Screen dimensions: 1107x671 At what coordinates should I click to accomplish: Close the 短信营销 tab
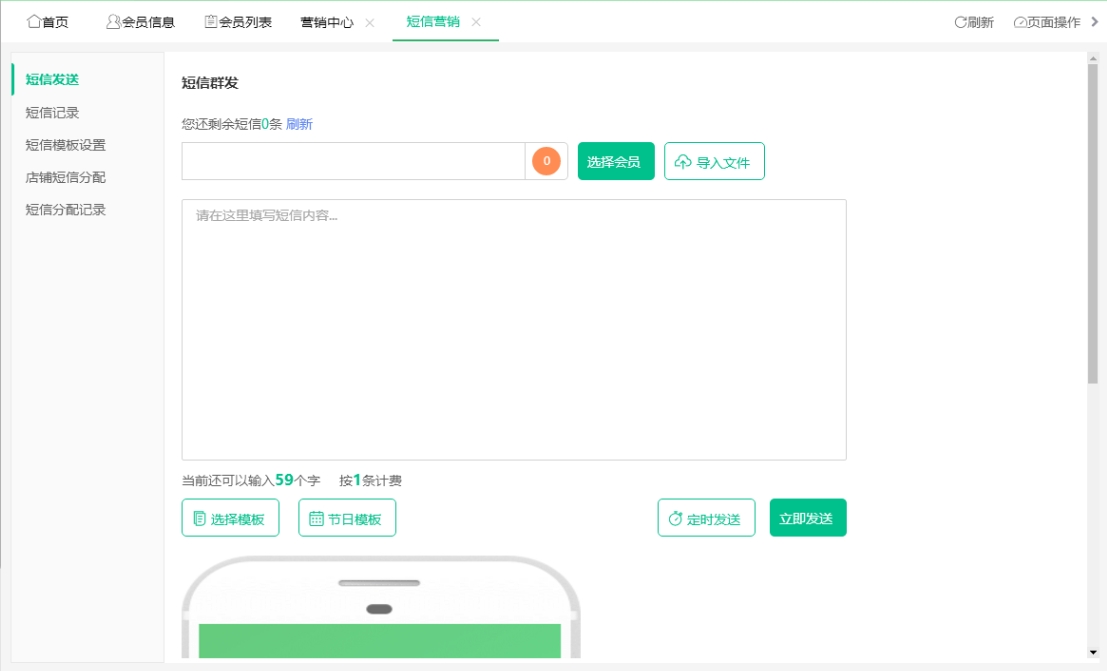477,22
